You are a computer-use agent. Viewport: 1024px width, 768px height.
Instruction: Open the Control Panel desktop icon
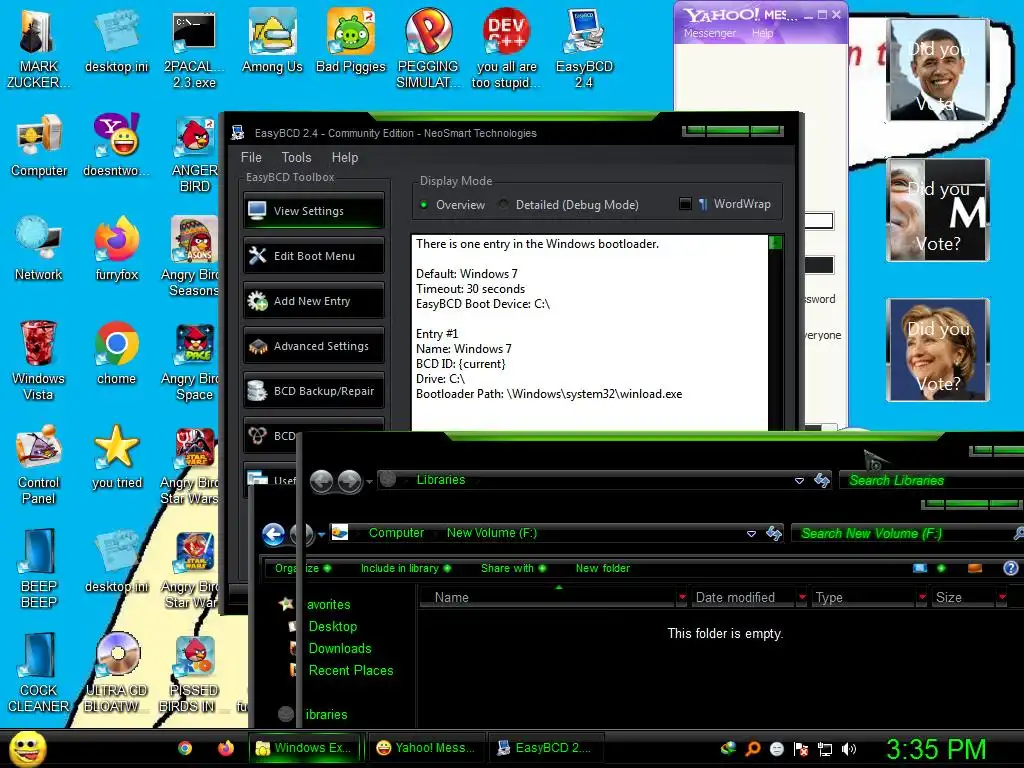click(39, 465)
